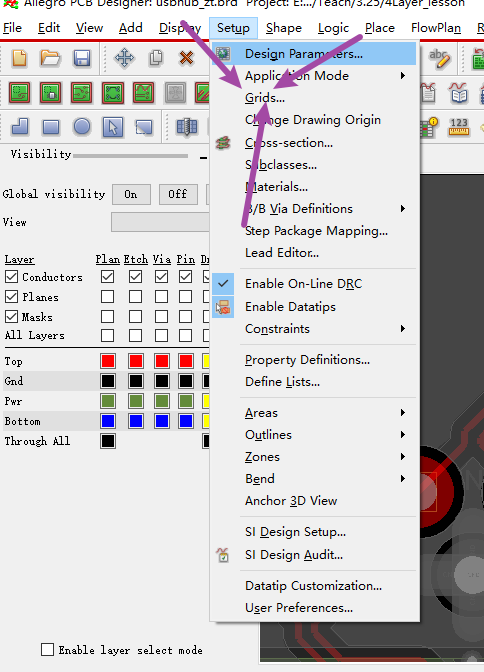Click the 123 ruler measure icon
Viewport: 484px width, 672px height.
click(x=459, y=127)
